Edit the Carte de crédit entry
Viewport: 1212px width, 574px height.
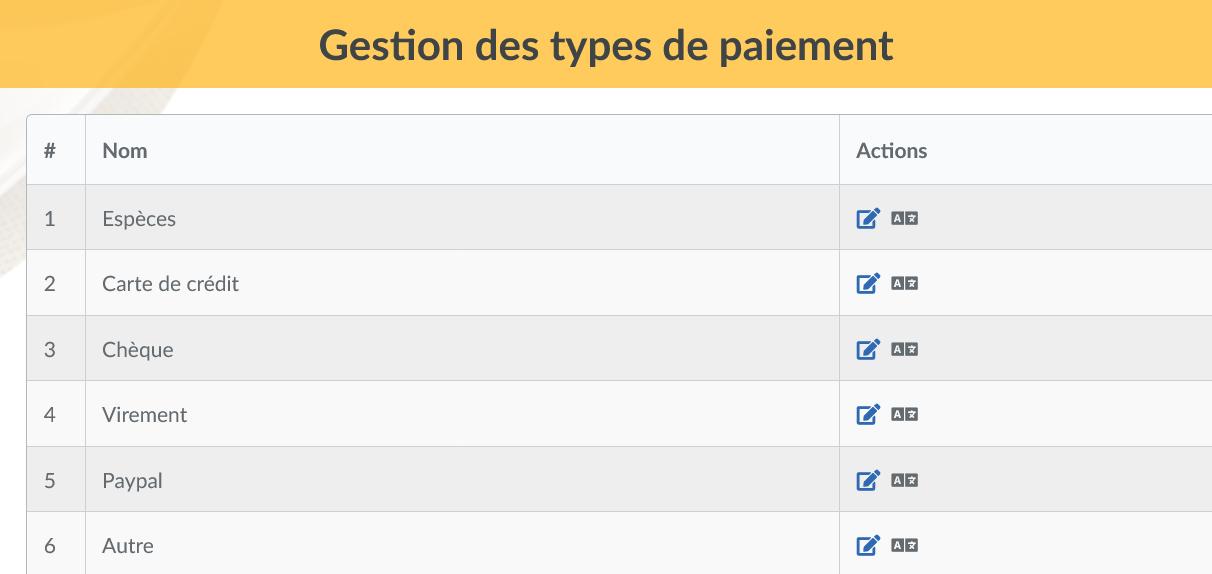pos(868,283)
